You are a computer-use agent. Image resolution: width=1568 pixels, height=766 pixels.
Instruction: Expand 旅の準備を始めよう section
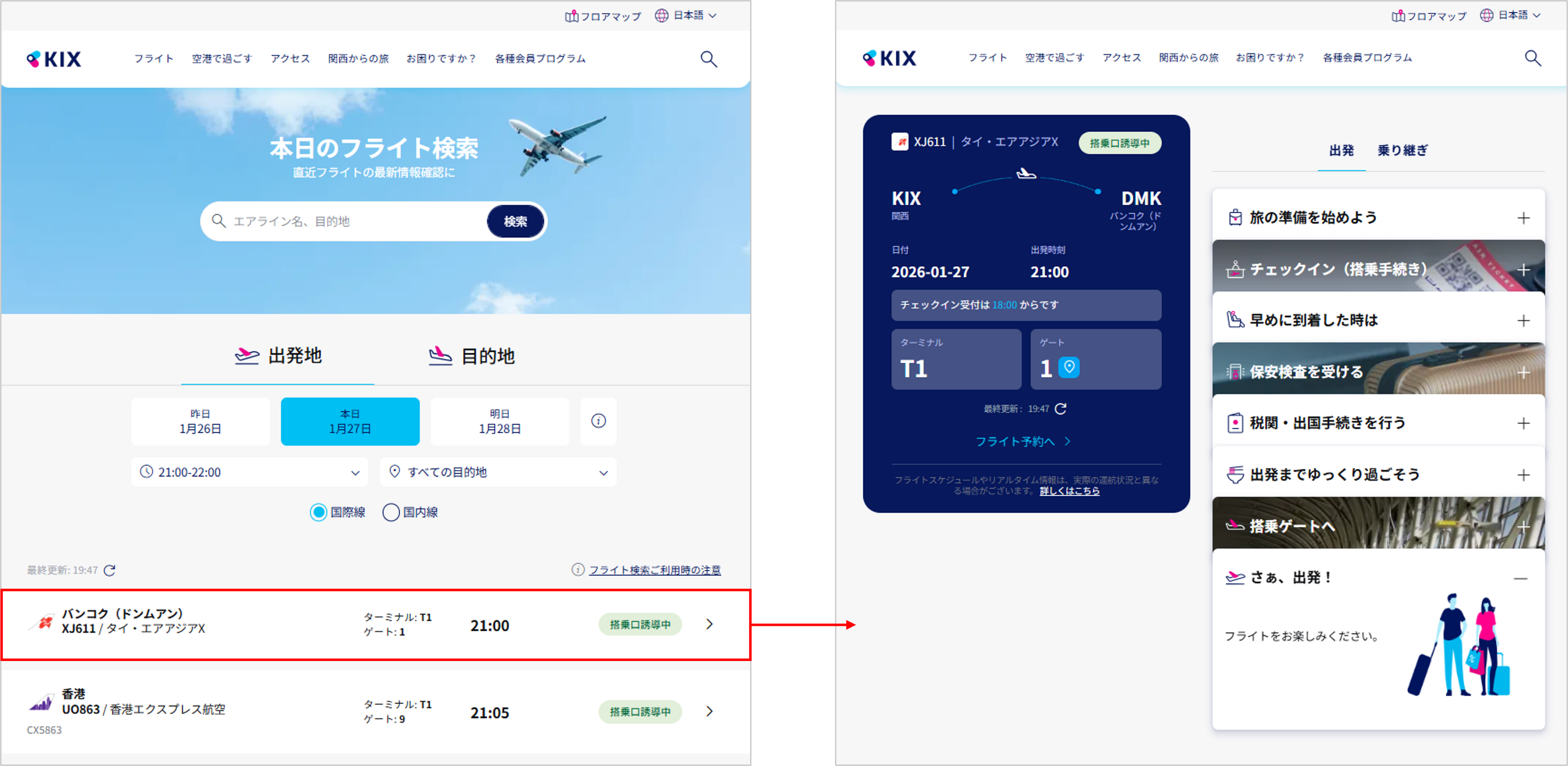click(1378, 217)
